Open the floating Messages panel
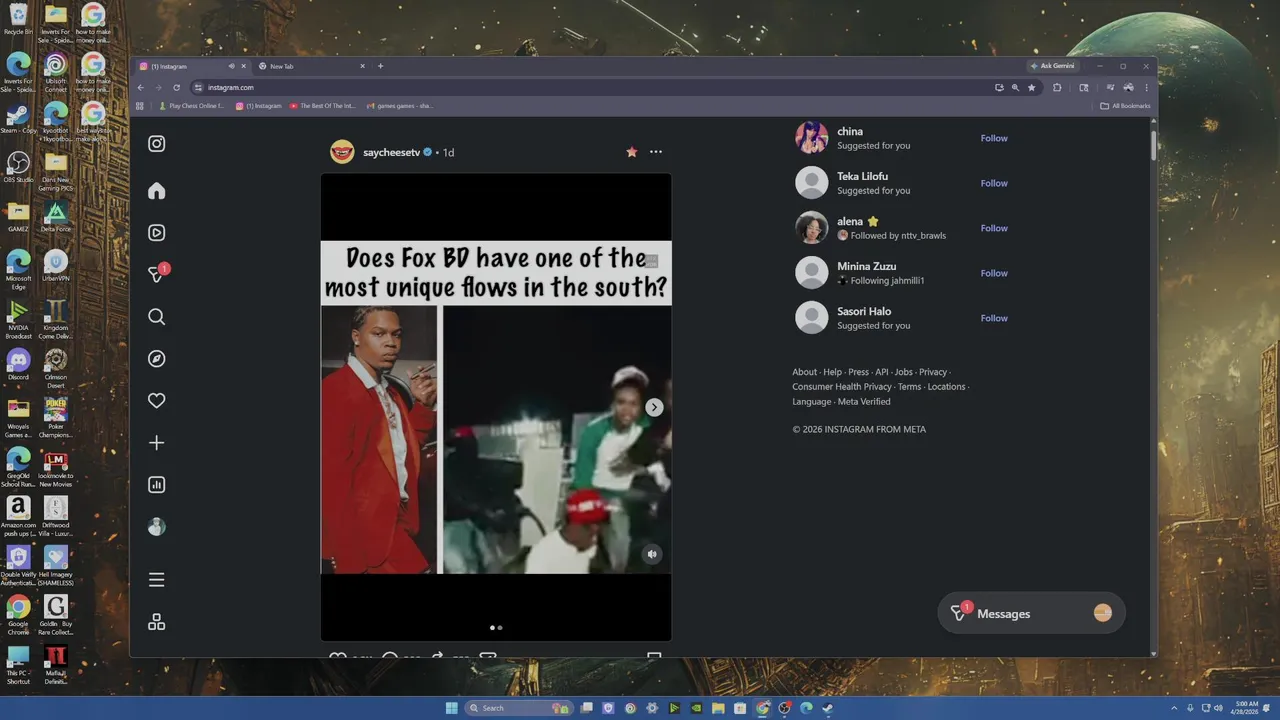 [x=1031, y=614]
